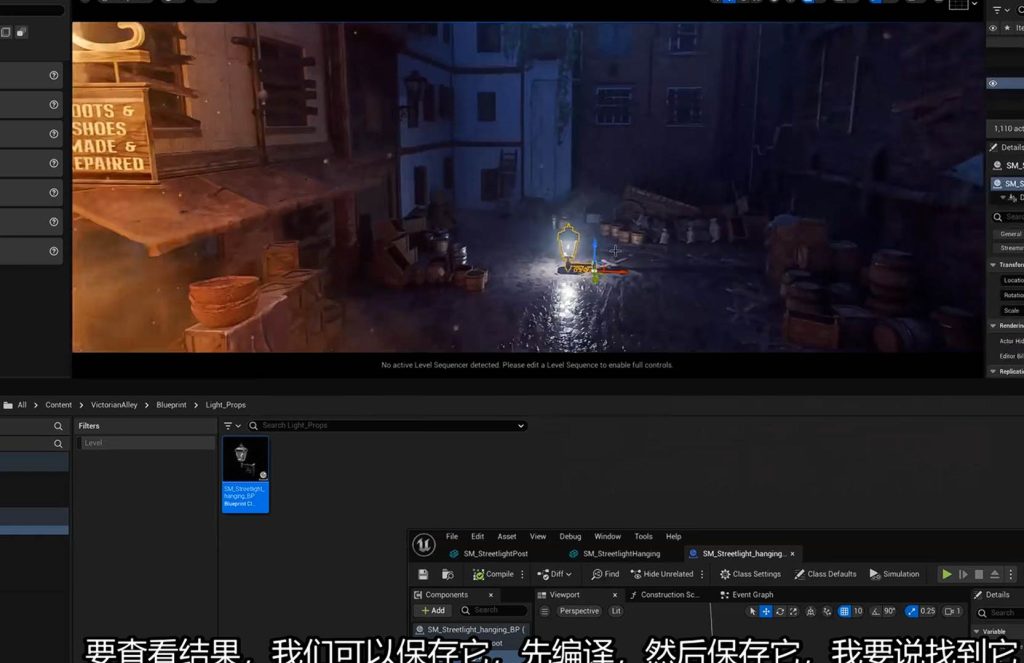Viewport: 1024px width, 663px height.
Task: Click the Find tool in Blueprint toolbar
Action: point(605,574)
